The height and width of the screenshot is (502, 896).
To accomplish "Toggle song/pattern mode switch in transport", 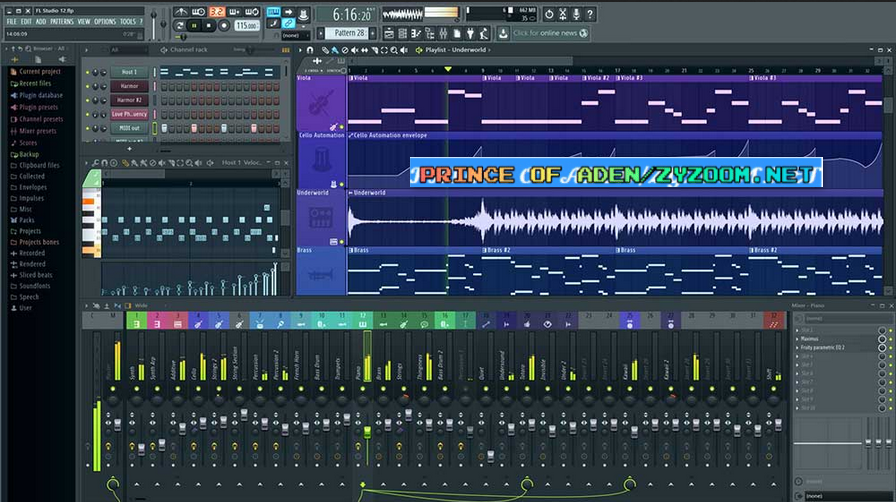I will coord(180,26).
